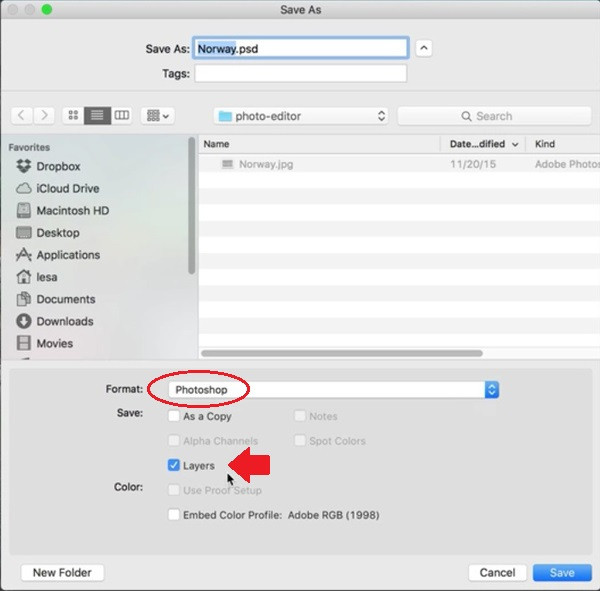This screenshot has height=591, width=600.
Task: Sort by the Date Modified column
Action: (x=485, y=144)
